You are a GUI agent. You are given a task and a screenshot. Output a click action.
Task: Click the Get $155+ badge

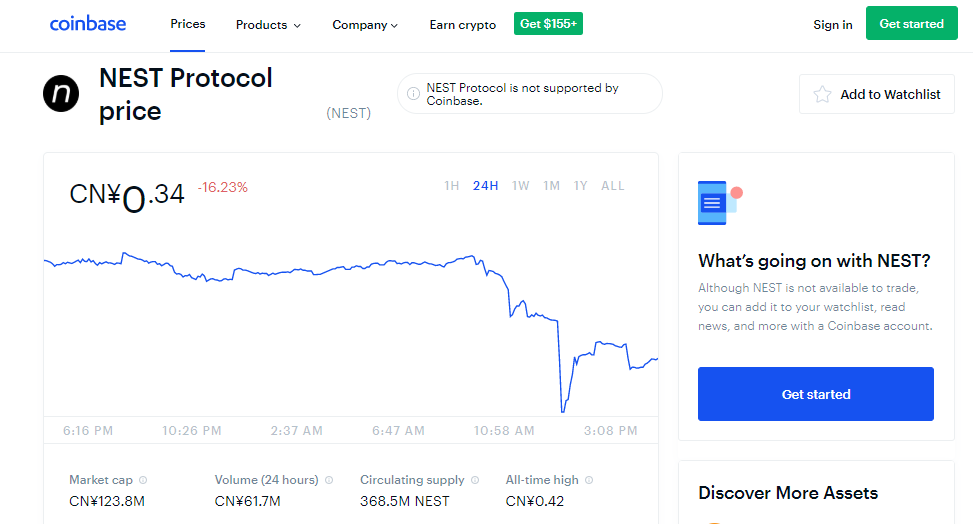pyautogui.click(x=548, y=24)
